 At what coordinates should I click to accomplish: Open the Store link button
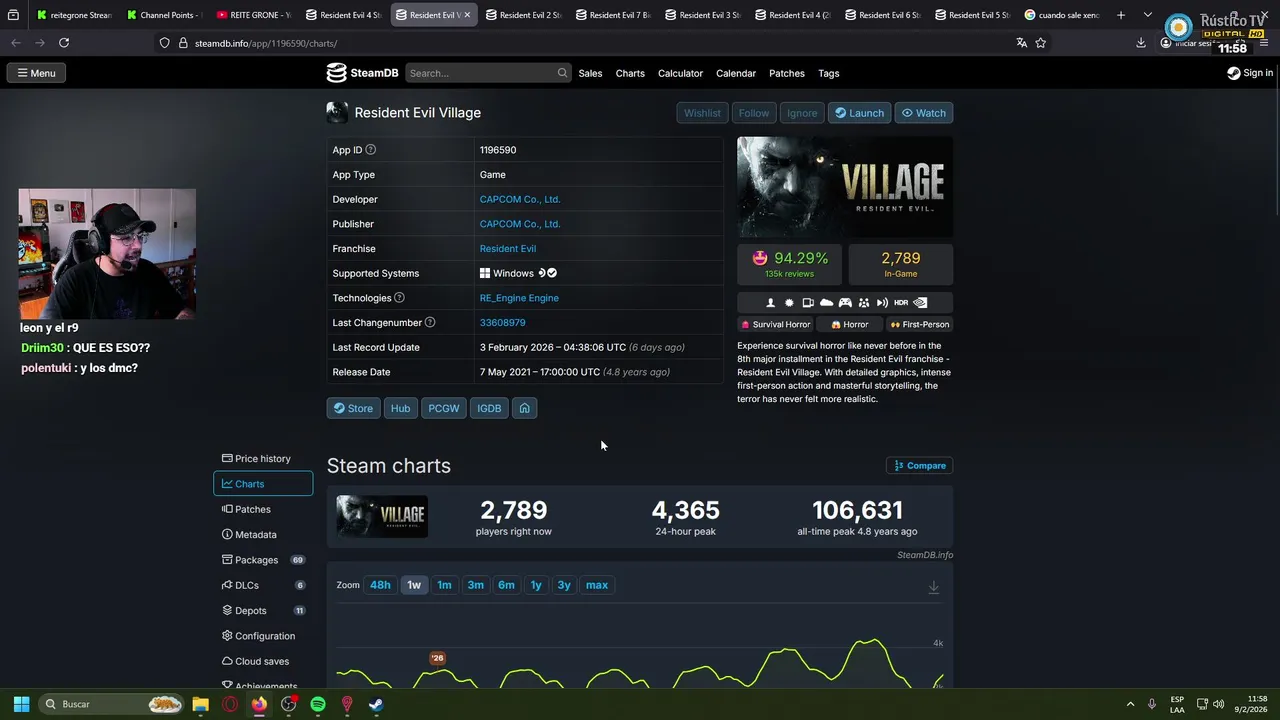coord(353,408)
